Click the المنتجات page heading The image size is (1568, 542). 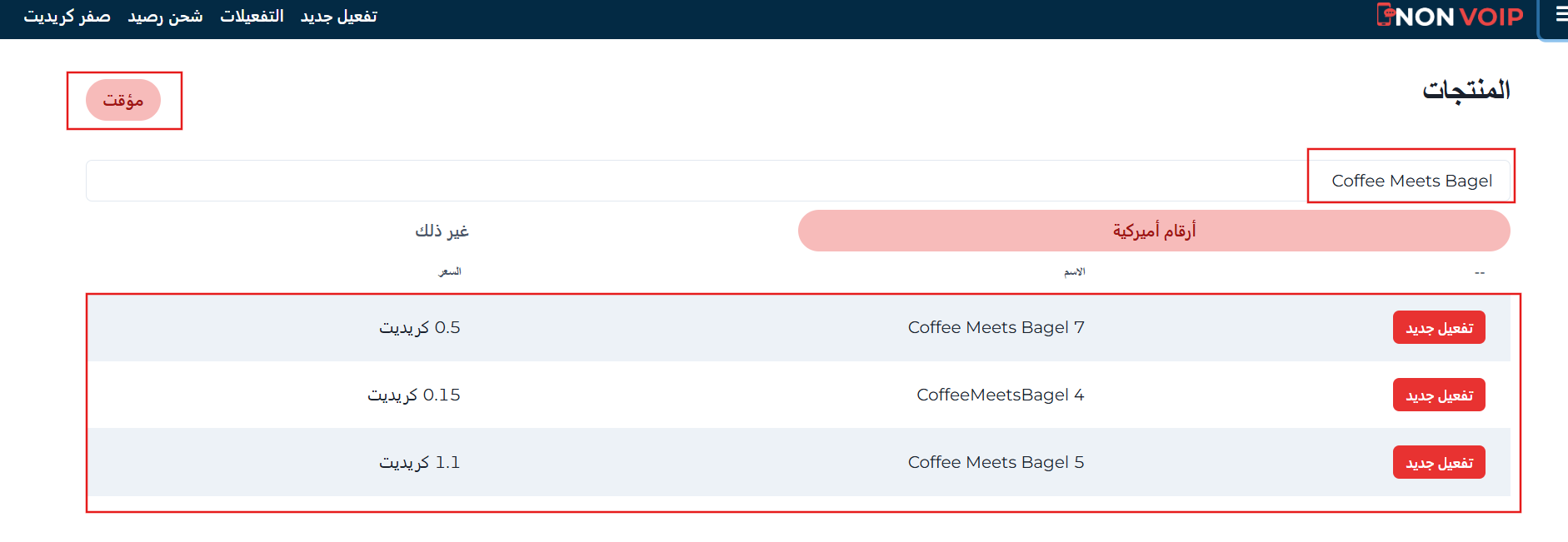(x=1466, y=90)
